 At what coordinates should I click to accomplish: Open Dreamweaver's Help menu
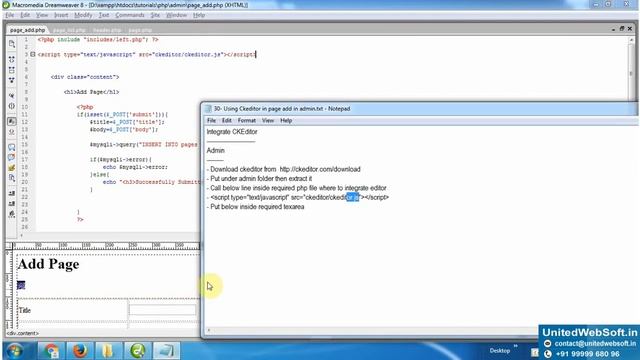click(199, 15)
